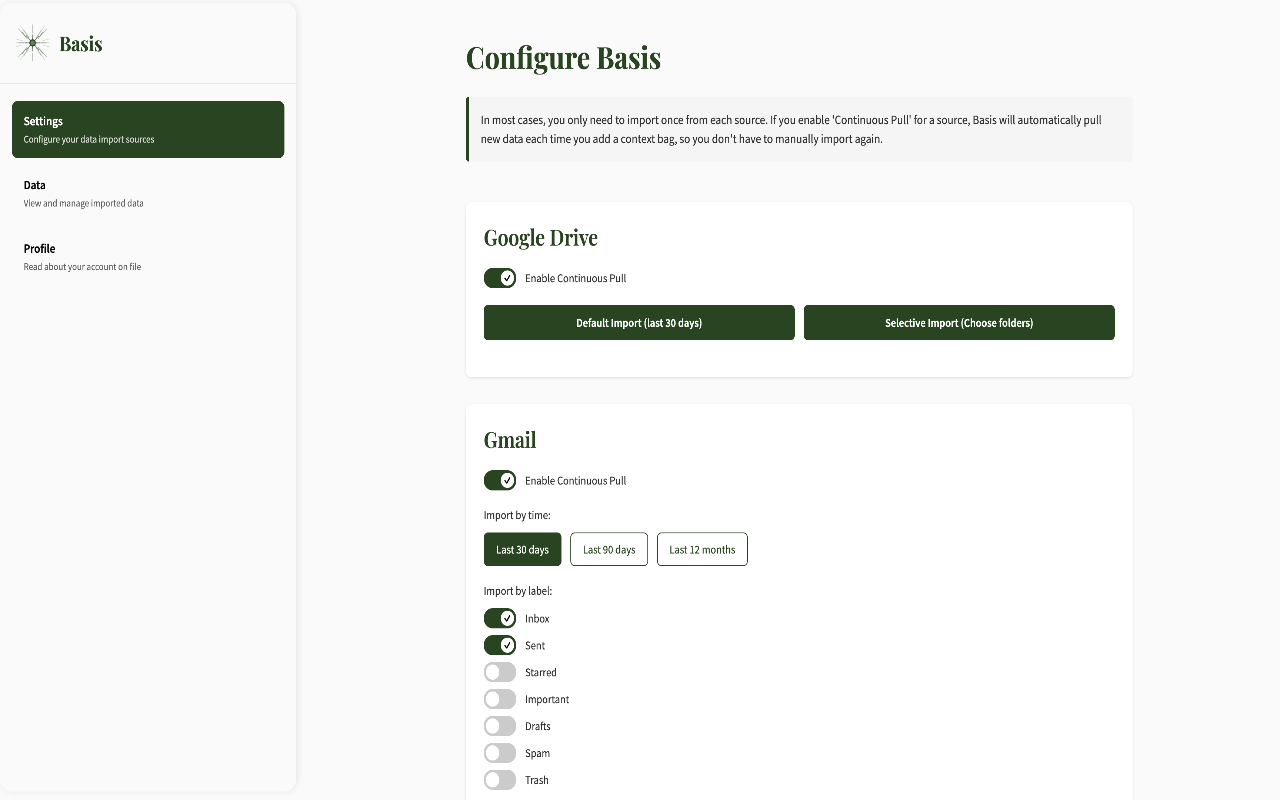Open Selective Import to choose folders
Screen dimensions: 1280x800
pos(959,322)
